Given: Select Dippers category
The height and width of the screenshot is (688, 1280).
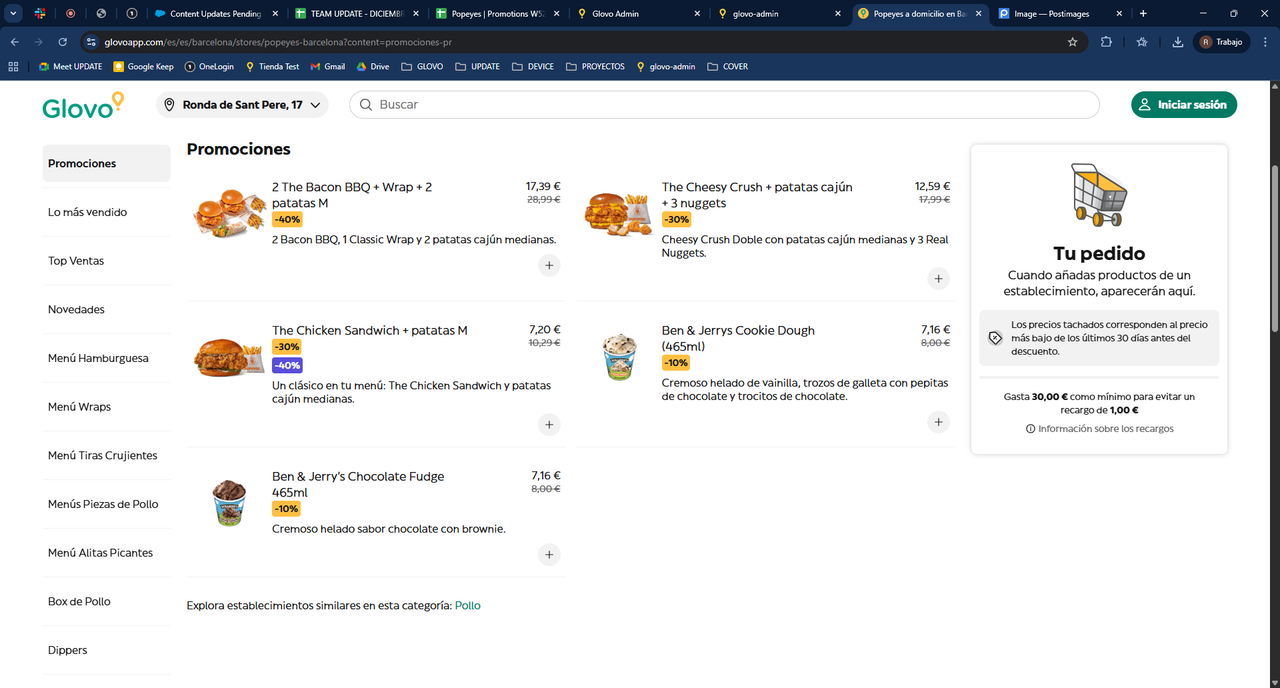Looking at the screenshot, I should 106,650.
